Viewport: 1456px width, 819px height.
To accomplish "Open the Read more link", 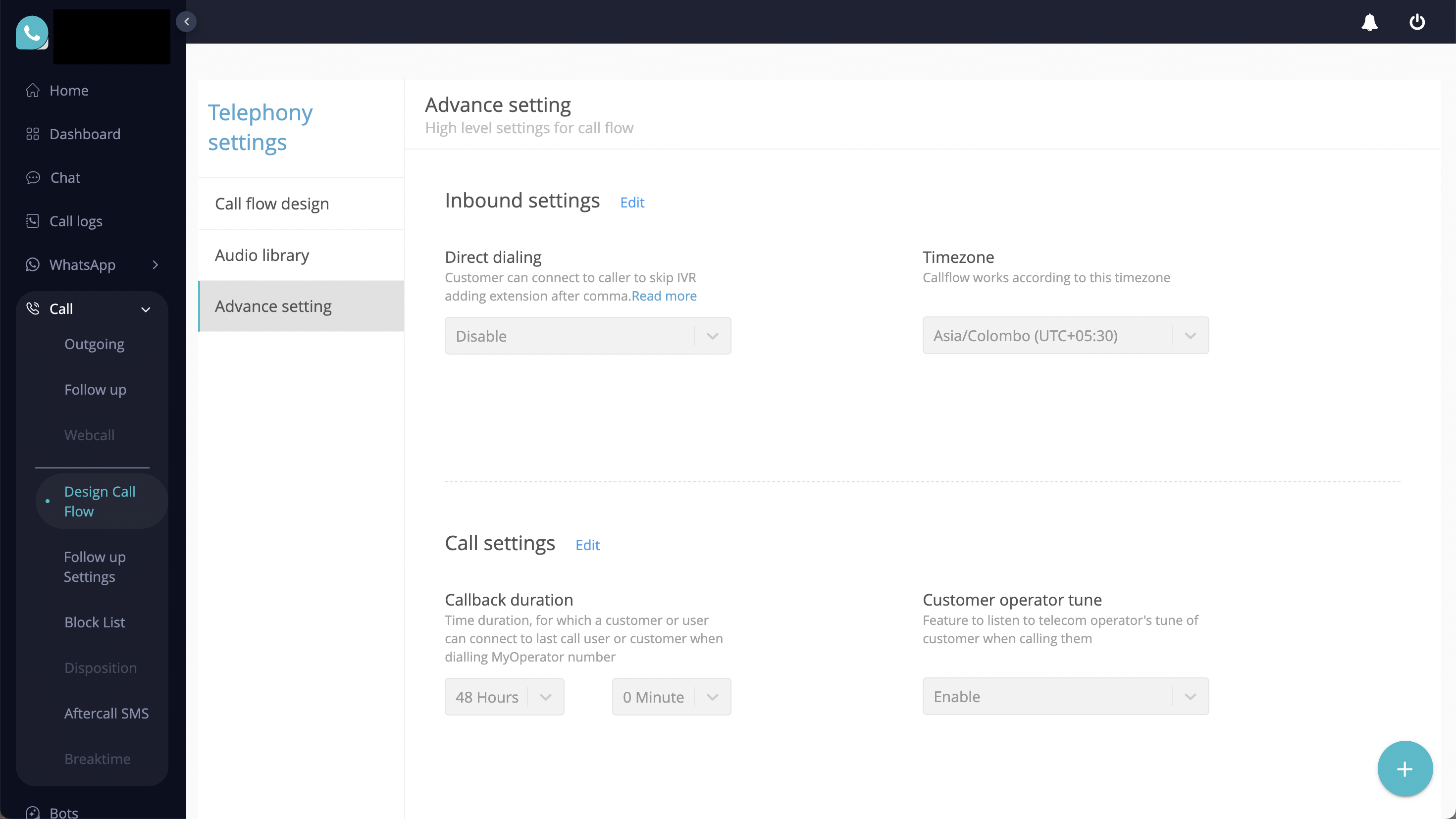I will point(664,296).
